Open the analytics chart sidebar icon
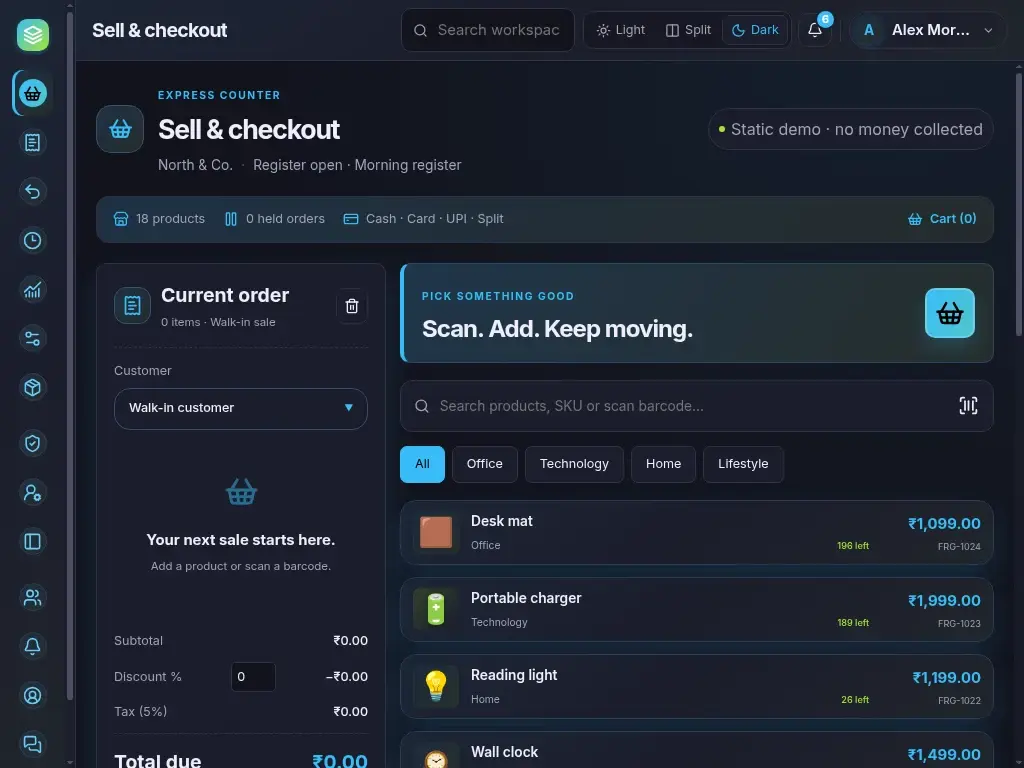1024x768 pixels. (33, 289)
